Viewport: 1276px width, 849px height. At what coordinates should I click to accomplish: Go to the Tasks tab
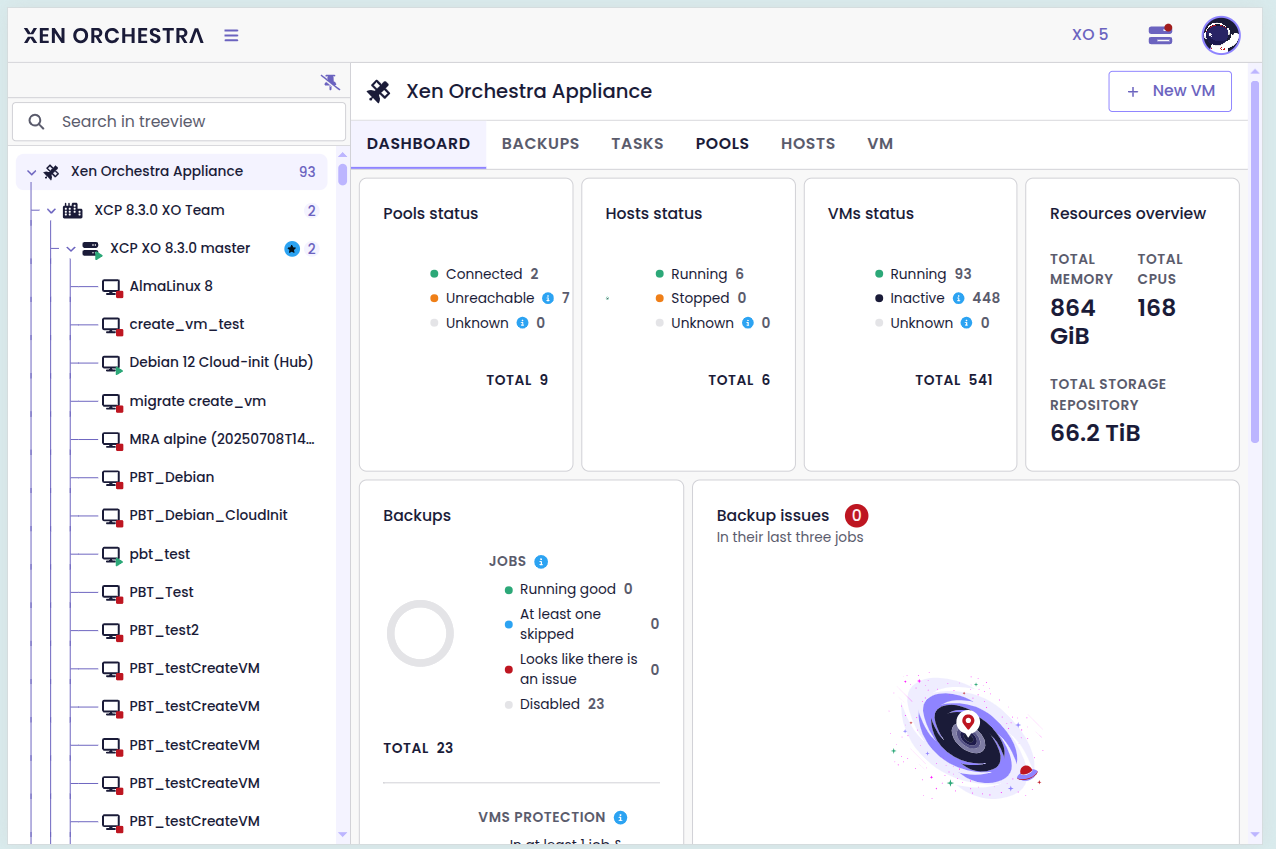[x=637, y=144]
